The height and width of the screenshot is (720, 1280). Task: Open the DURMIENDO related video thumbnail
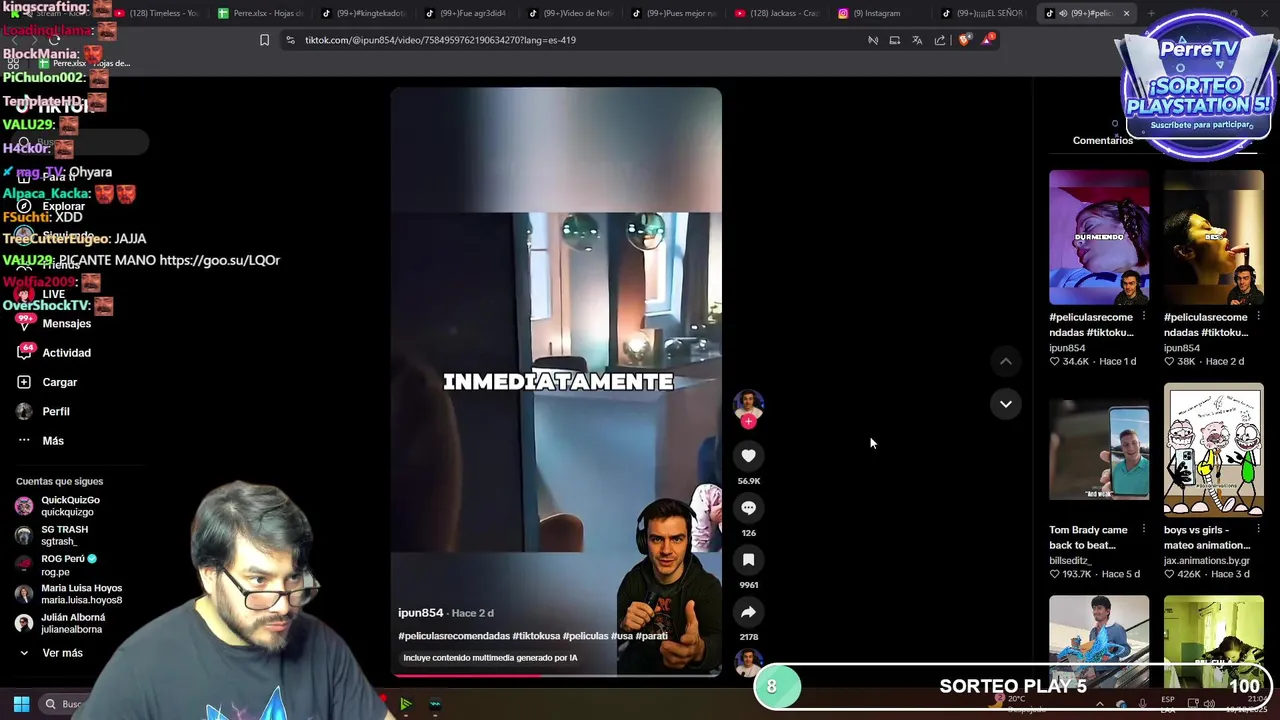pos(1099,237)
